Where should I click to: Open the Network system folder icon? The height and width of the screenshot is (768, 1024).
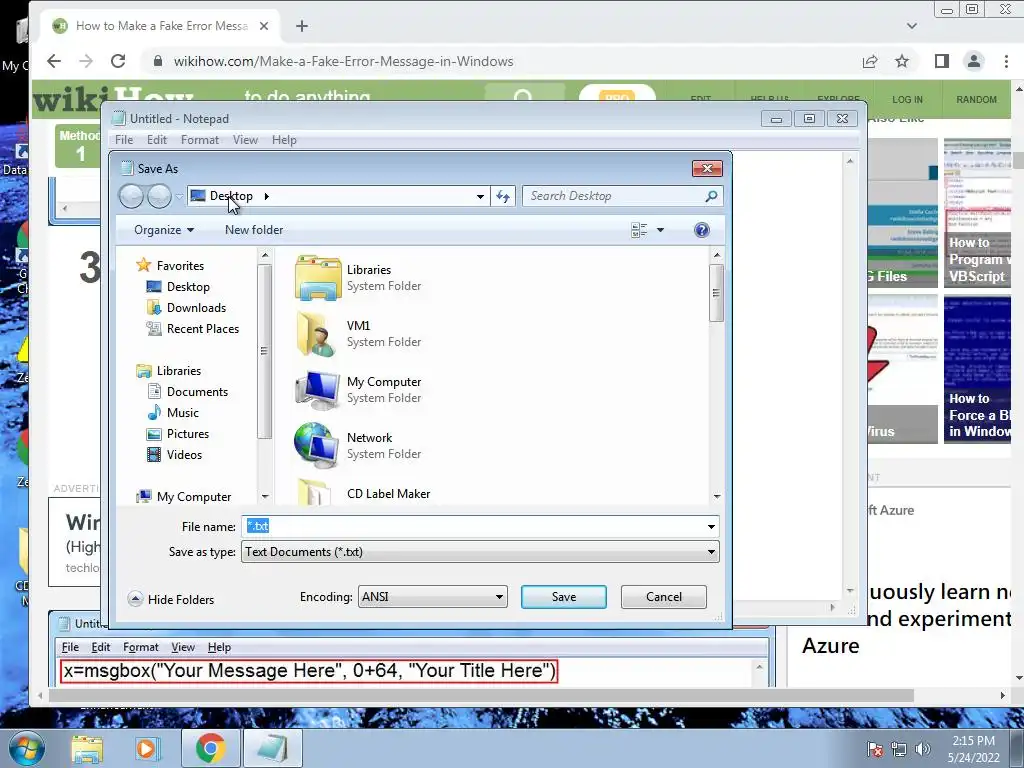click(317, 445)
